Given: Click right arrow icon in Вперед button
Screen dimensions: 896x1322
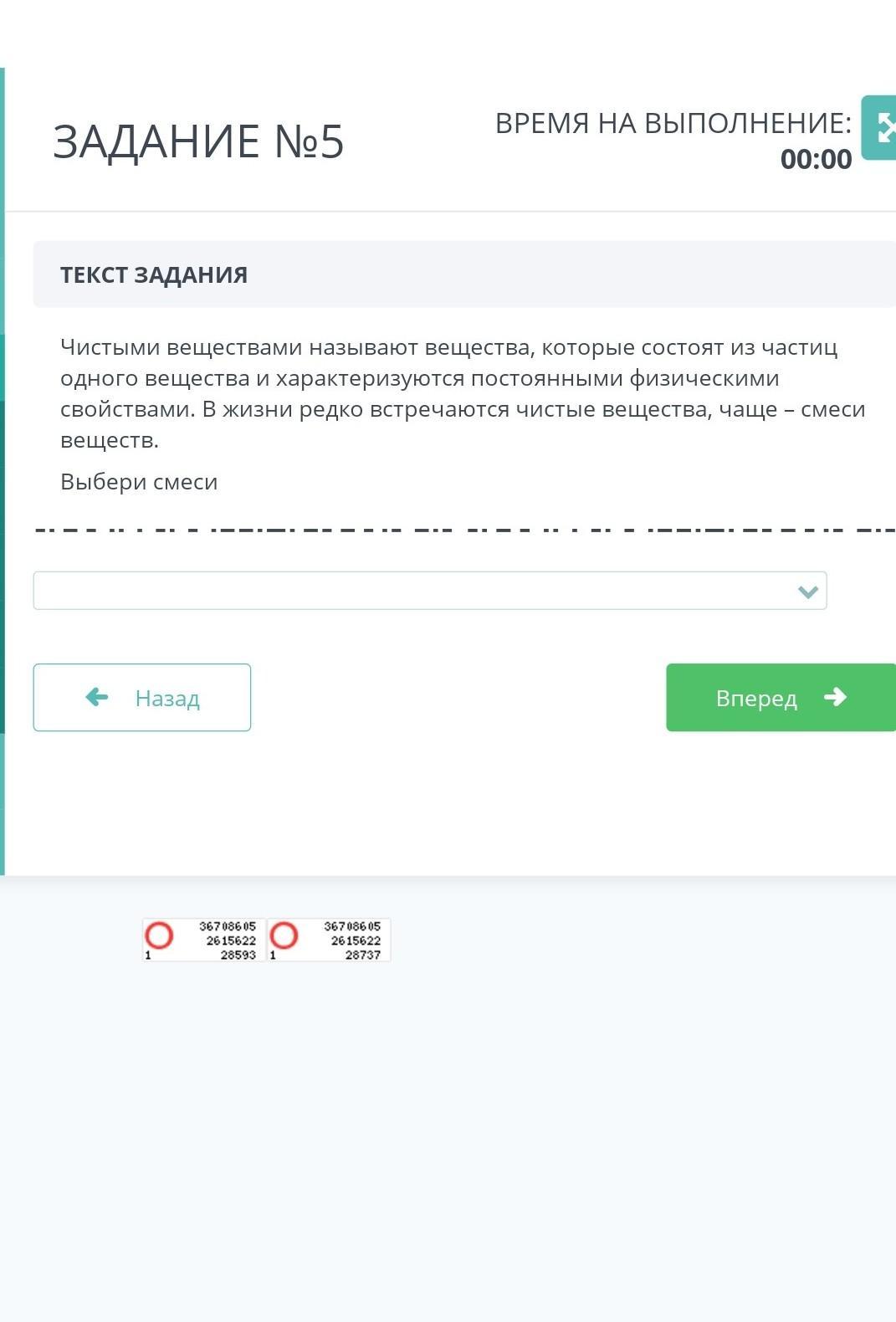Looking at the screenshot, I should pyautogui.click(x=835, y=697).
